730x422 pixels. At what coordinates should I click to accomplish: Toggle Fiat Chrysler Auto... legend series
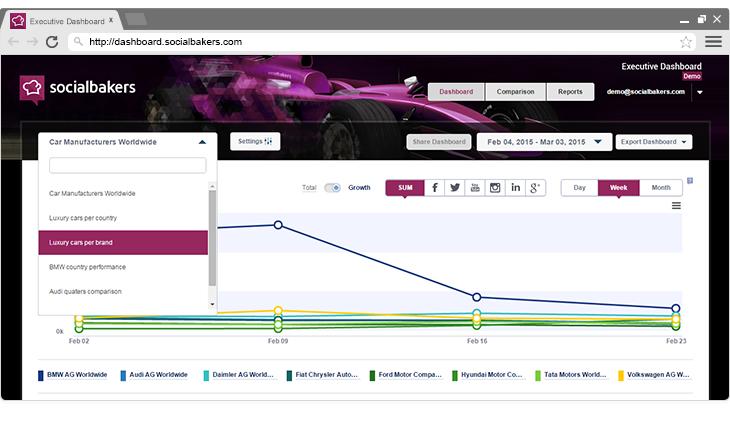point(322,375)
